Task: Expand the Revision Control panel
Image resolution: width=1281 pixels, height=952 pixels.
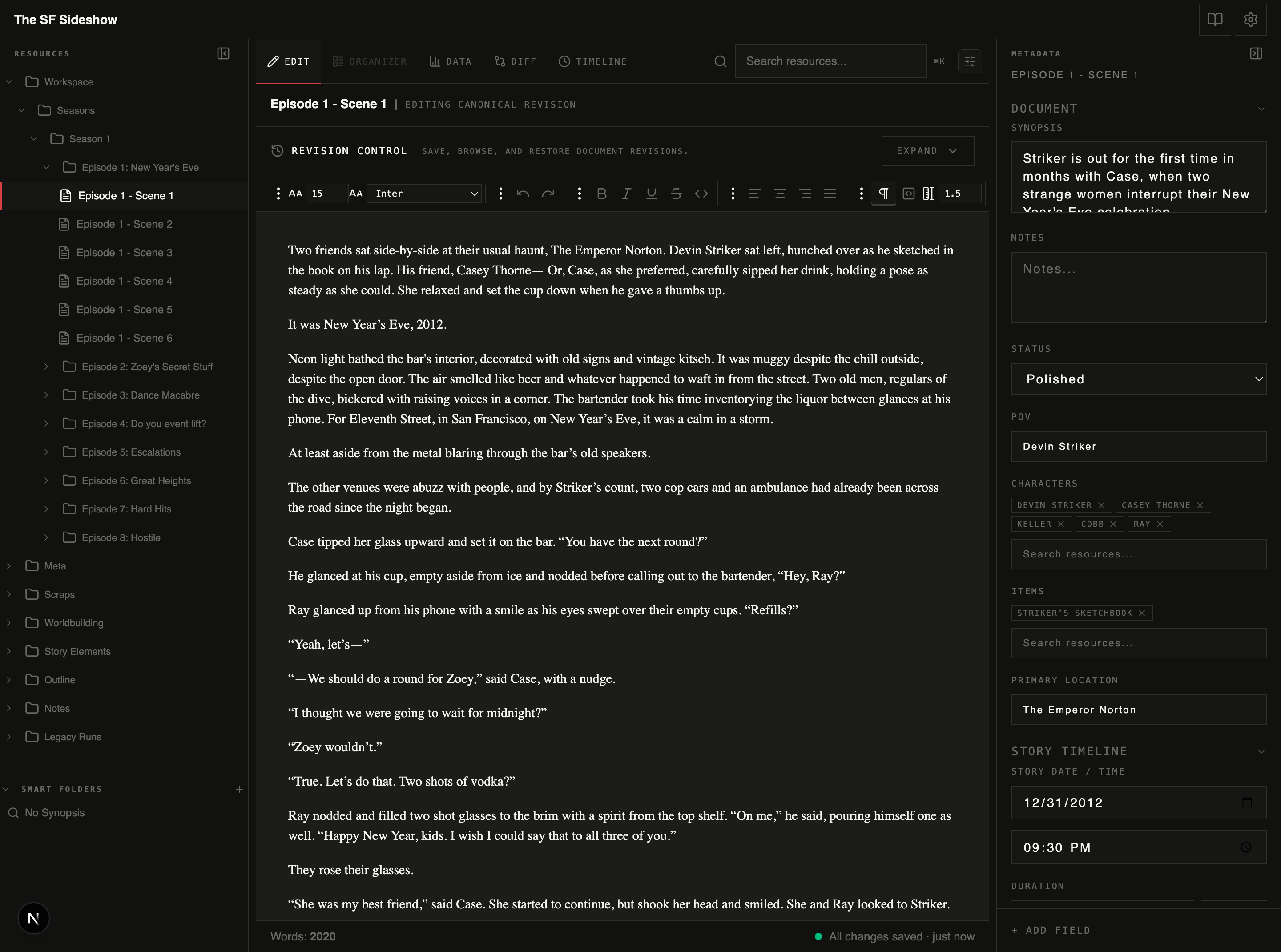Action: pos(928,150)
